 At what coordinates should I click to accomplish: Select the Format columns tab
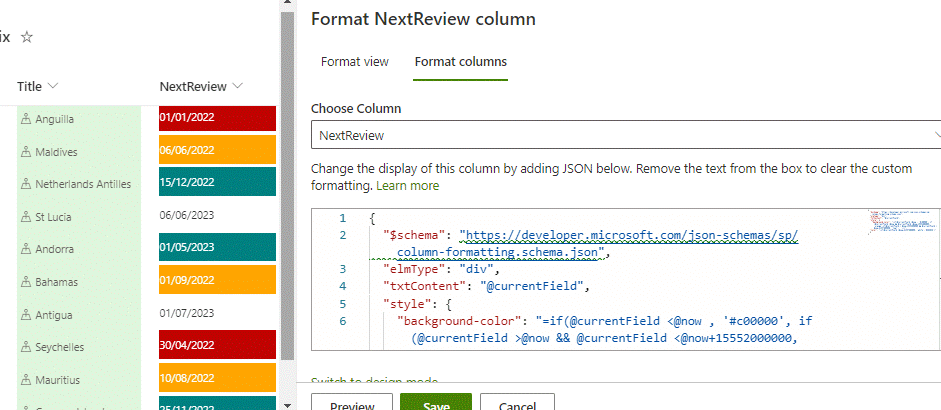(460, 62)
